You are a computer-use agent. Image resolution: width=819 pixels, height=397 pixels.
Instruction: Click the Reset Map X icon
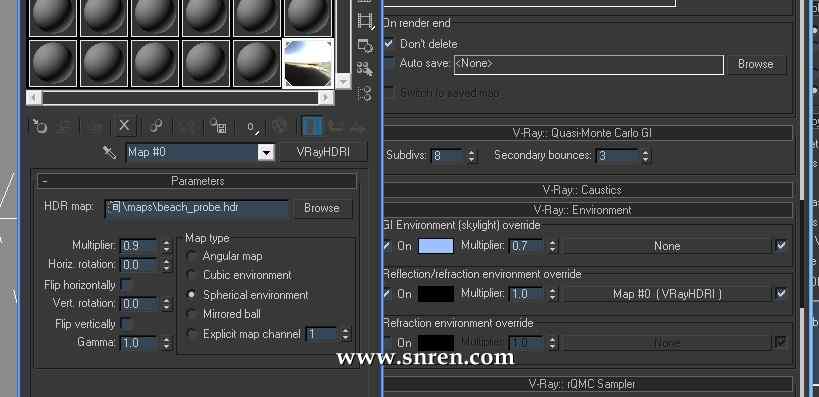[x=124, y=126]
